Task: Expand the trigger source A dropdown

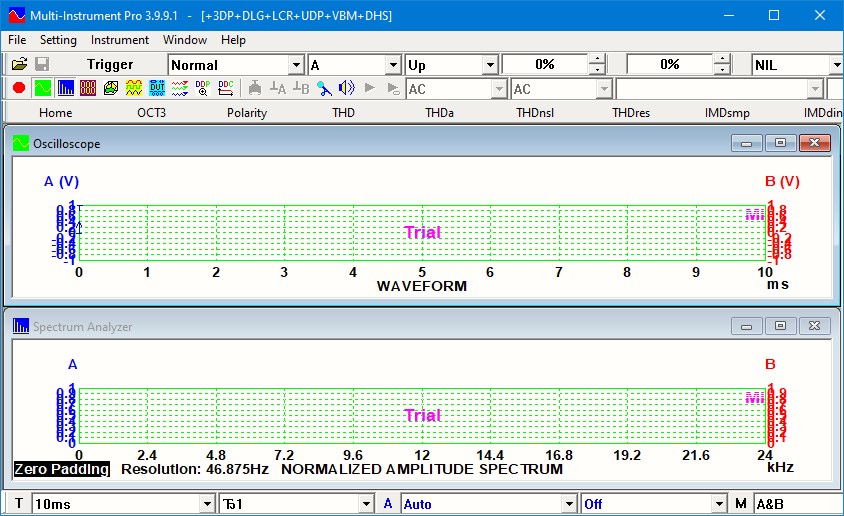Action: [393, 65]
